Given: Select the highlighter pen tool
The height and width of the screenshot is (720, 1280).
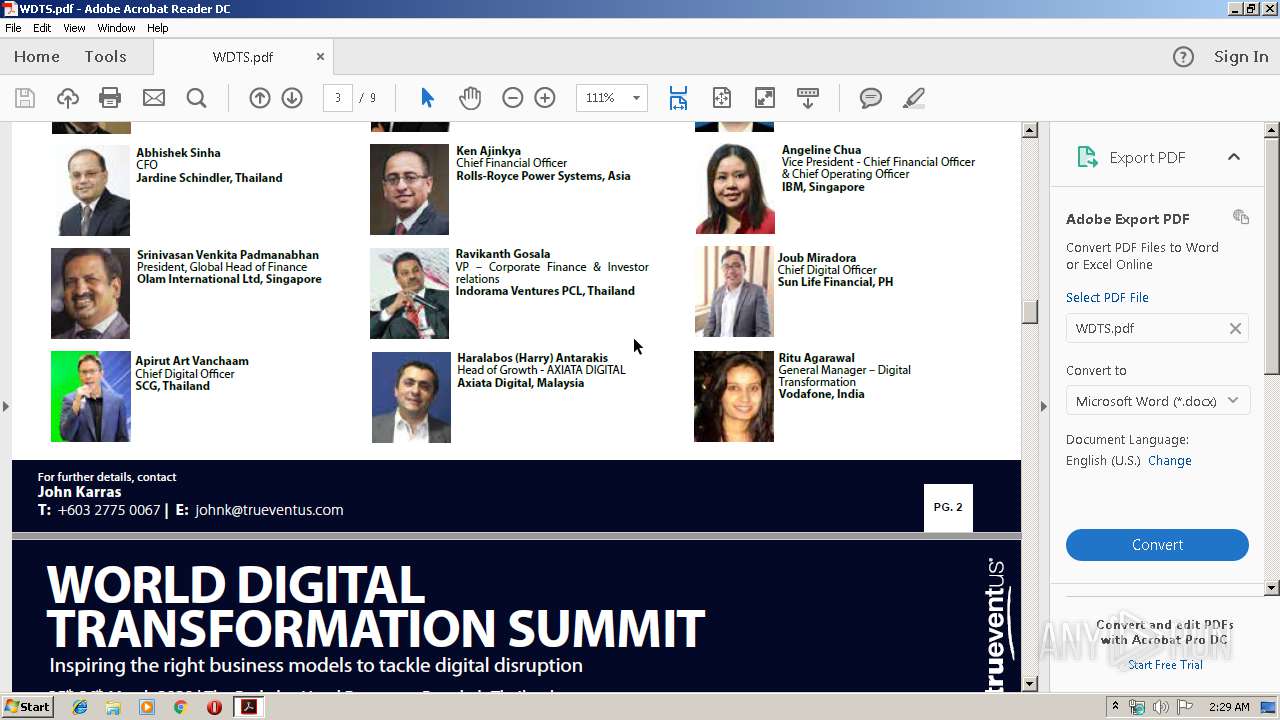Looking at the screenshot, I should (x=913, y=98).
